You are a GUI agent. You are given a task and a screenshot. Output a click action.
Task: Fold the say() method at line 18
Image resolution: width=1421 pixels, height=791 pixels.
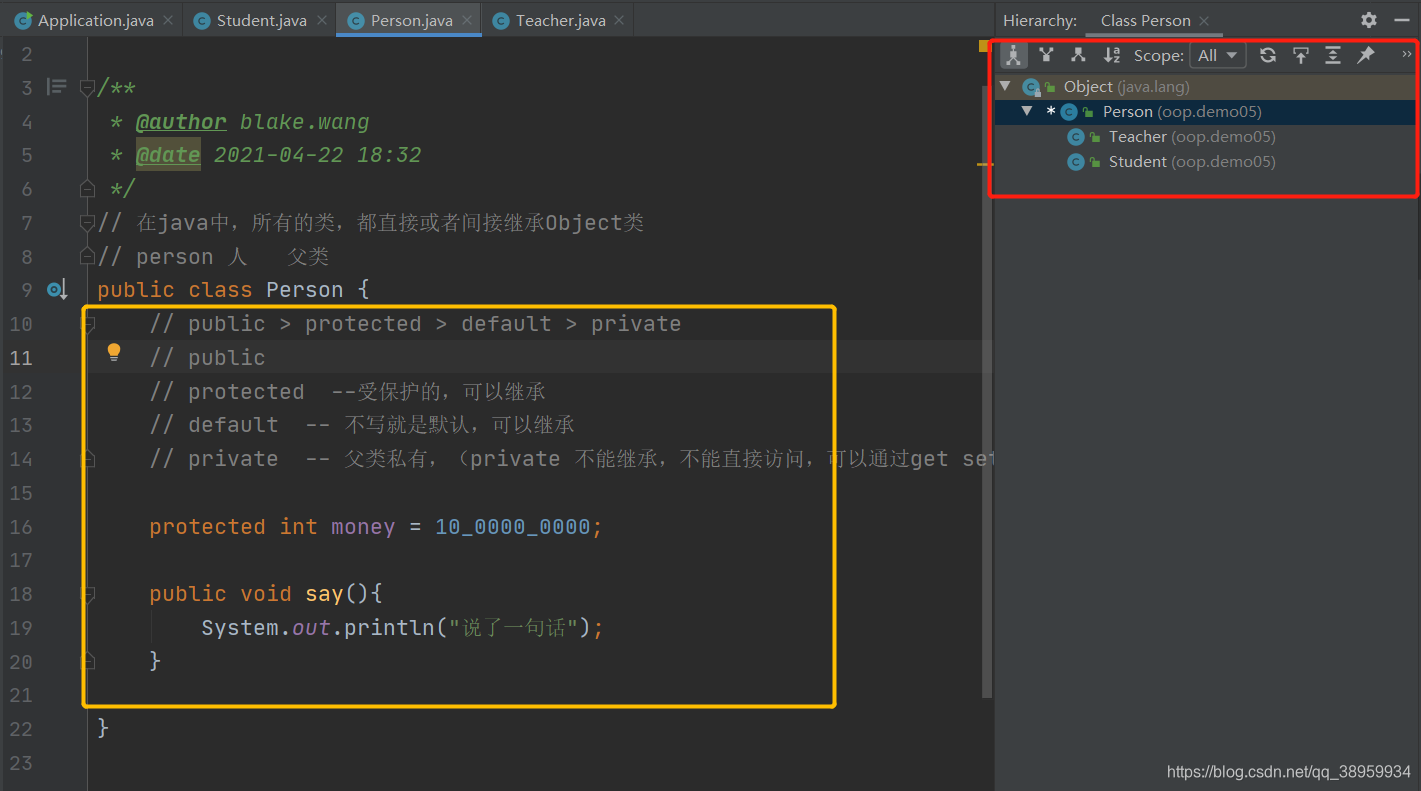[87, 594]
